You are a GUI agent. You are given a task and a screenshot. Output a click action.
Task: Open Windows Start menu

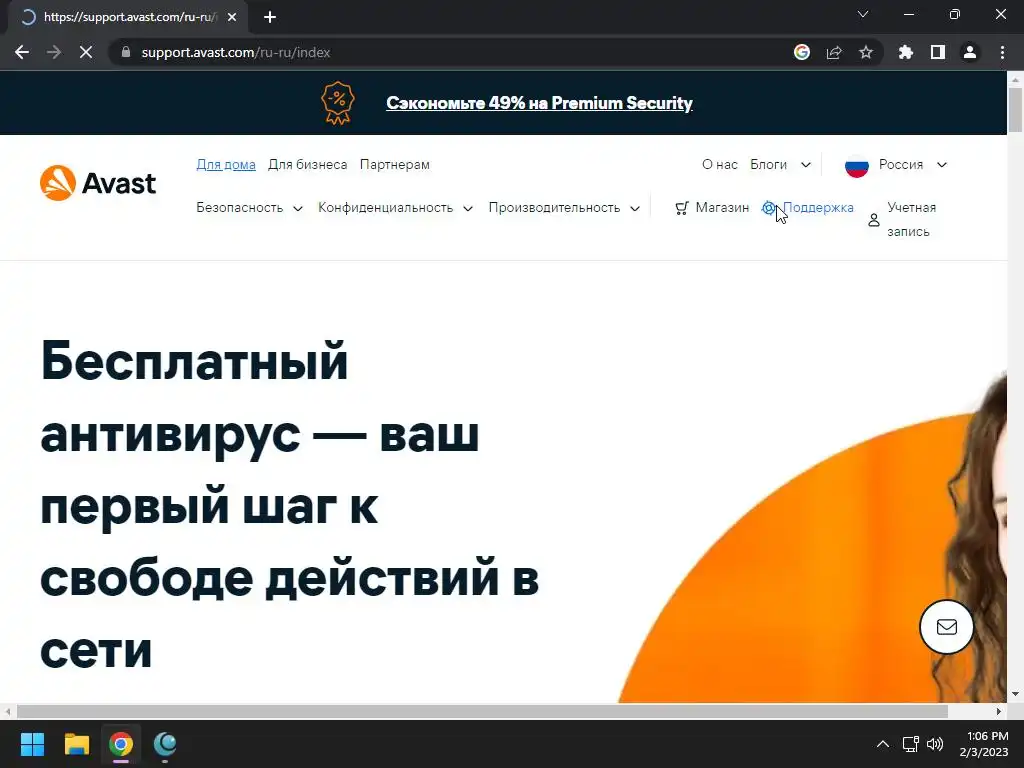[32, 744]
